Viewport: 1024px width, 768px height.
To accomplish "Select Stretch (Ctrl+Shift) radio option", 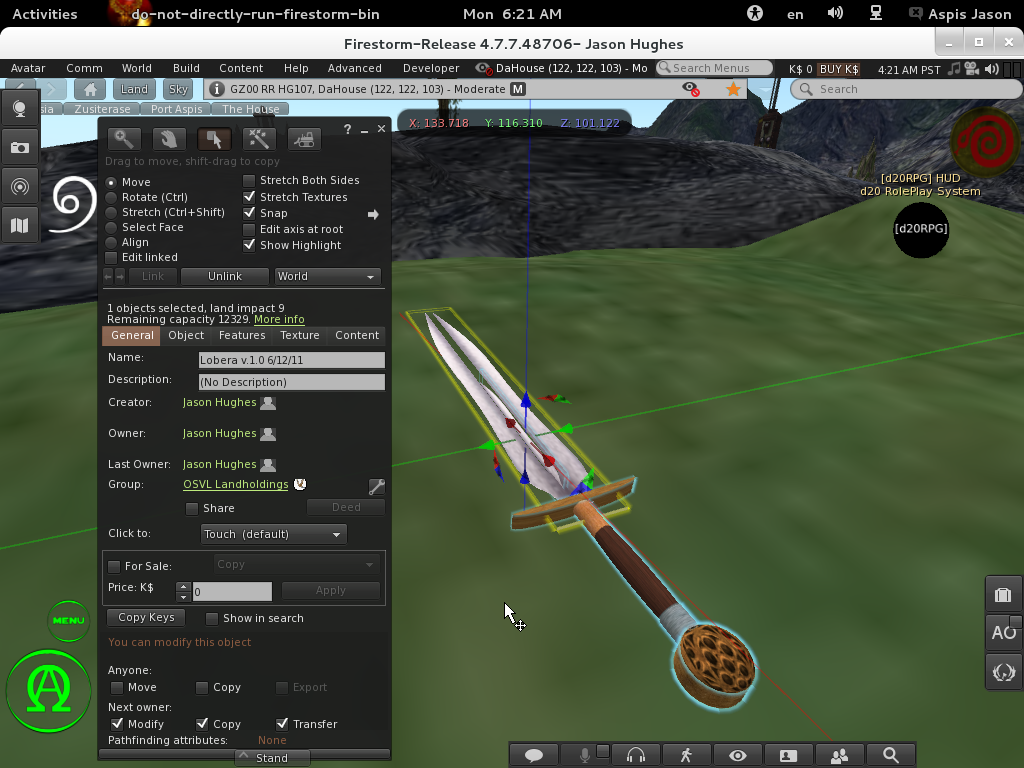I will tap(111, 212).
